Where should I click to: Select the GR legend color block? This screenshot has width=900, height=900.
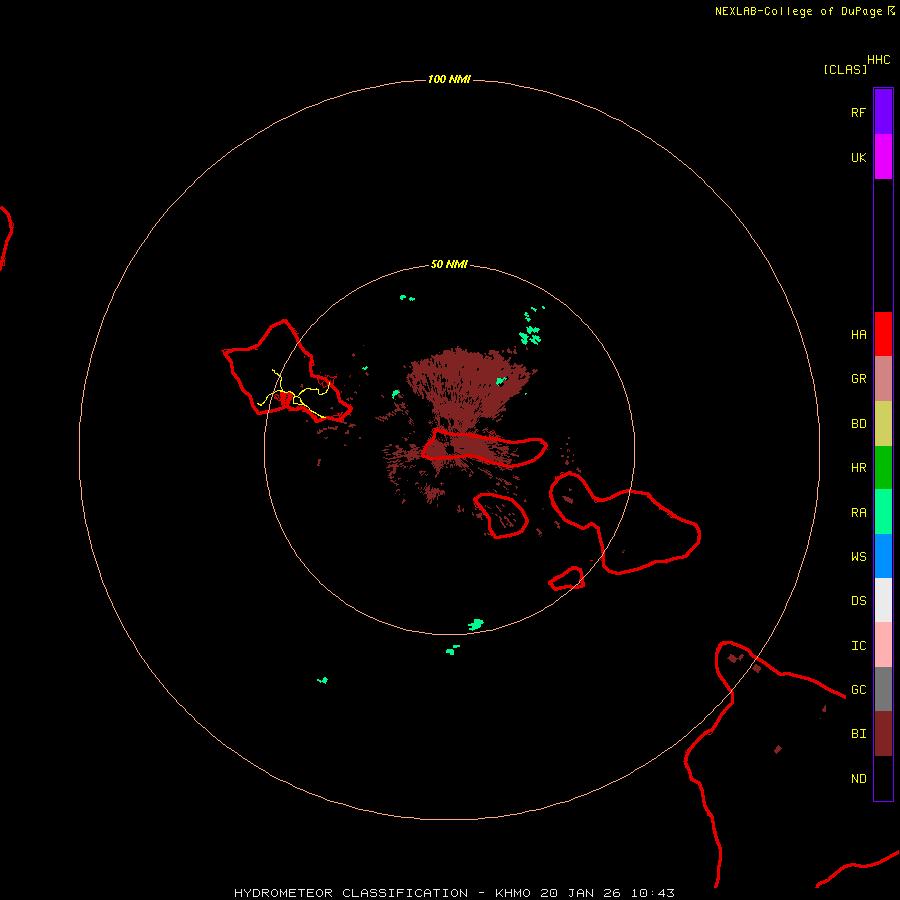point(883,379)
